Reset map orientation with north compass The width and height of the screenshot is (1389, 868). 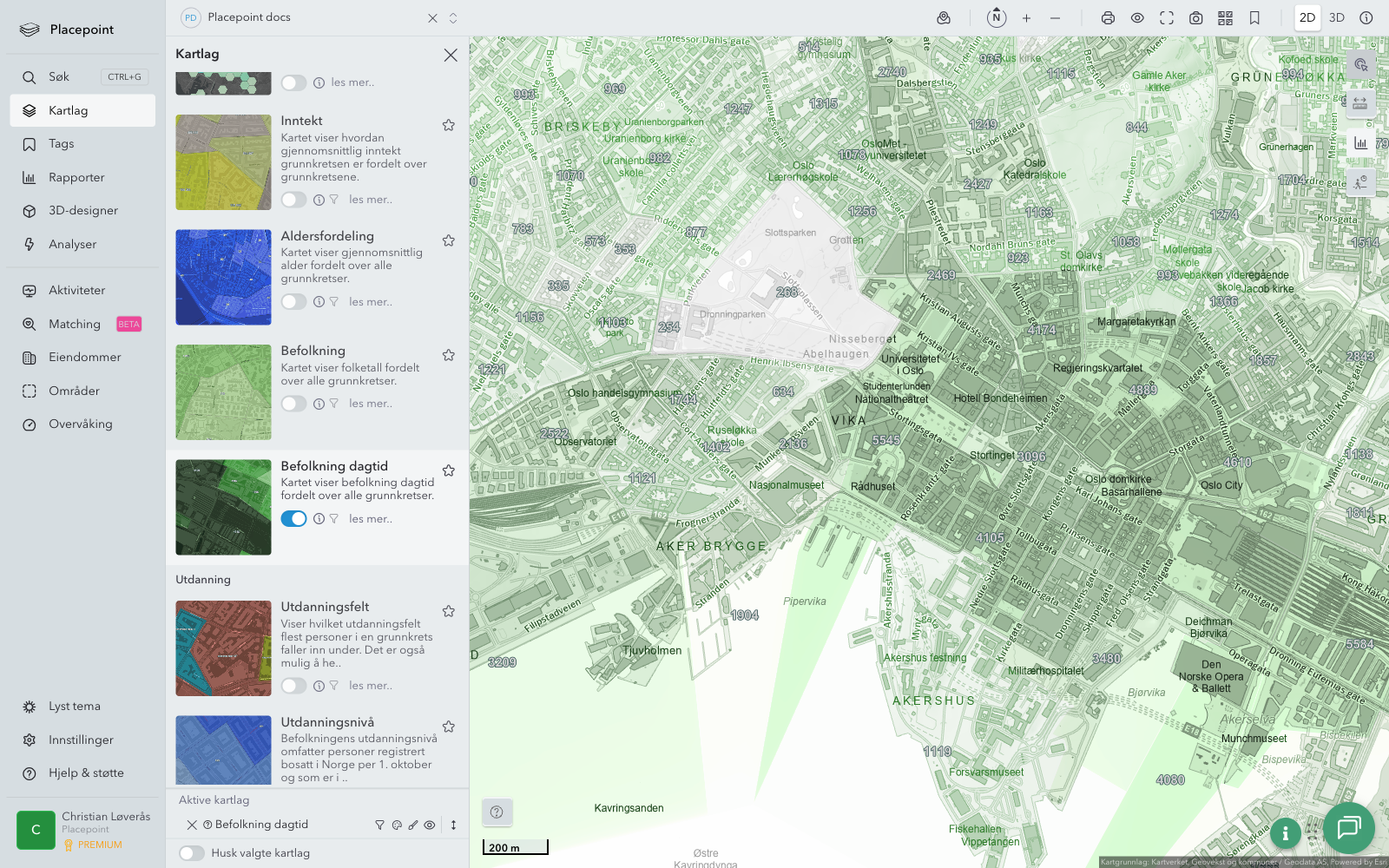pos(997,17)
